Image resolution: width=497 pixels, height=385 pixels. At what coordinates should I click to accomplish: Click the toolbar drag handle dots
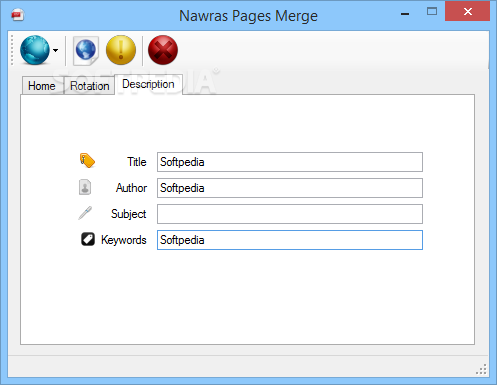click(x=12, y=50)
